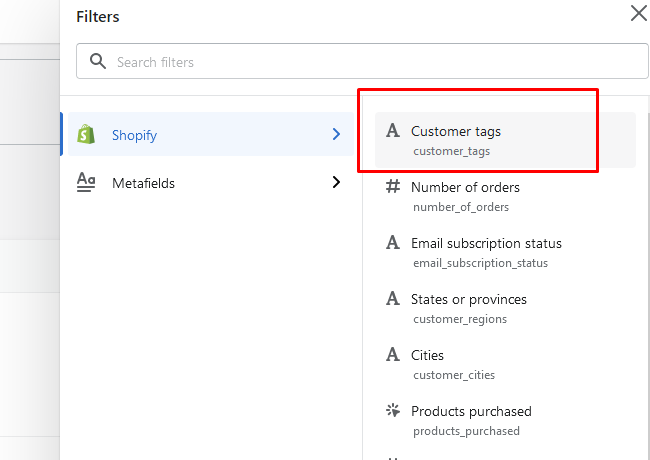Focus the Search filters input field
The height and width of the screenshot is (460, 650).
coord(370,62)
